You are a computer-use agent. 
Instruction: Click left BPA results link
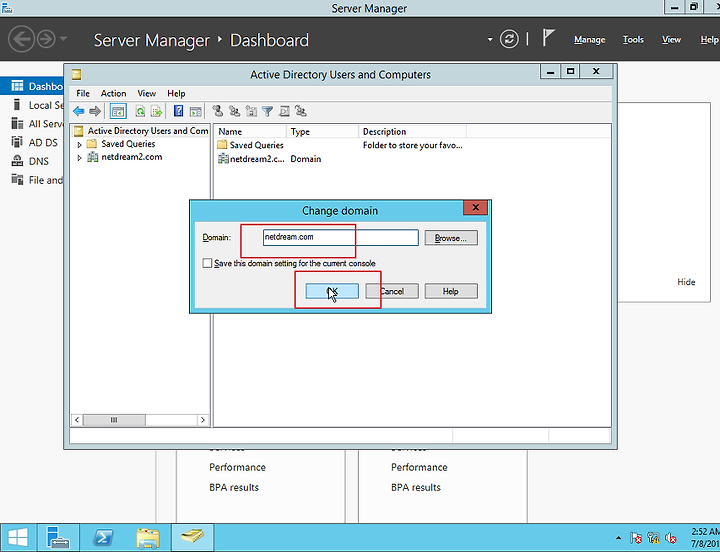click(234, 487)
